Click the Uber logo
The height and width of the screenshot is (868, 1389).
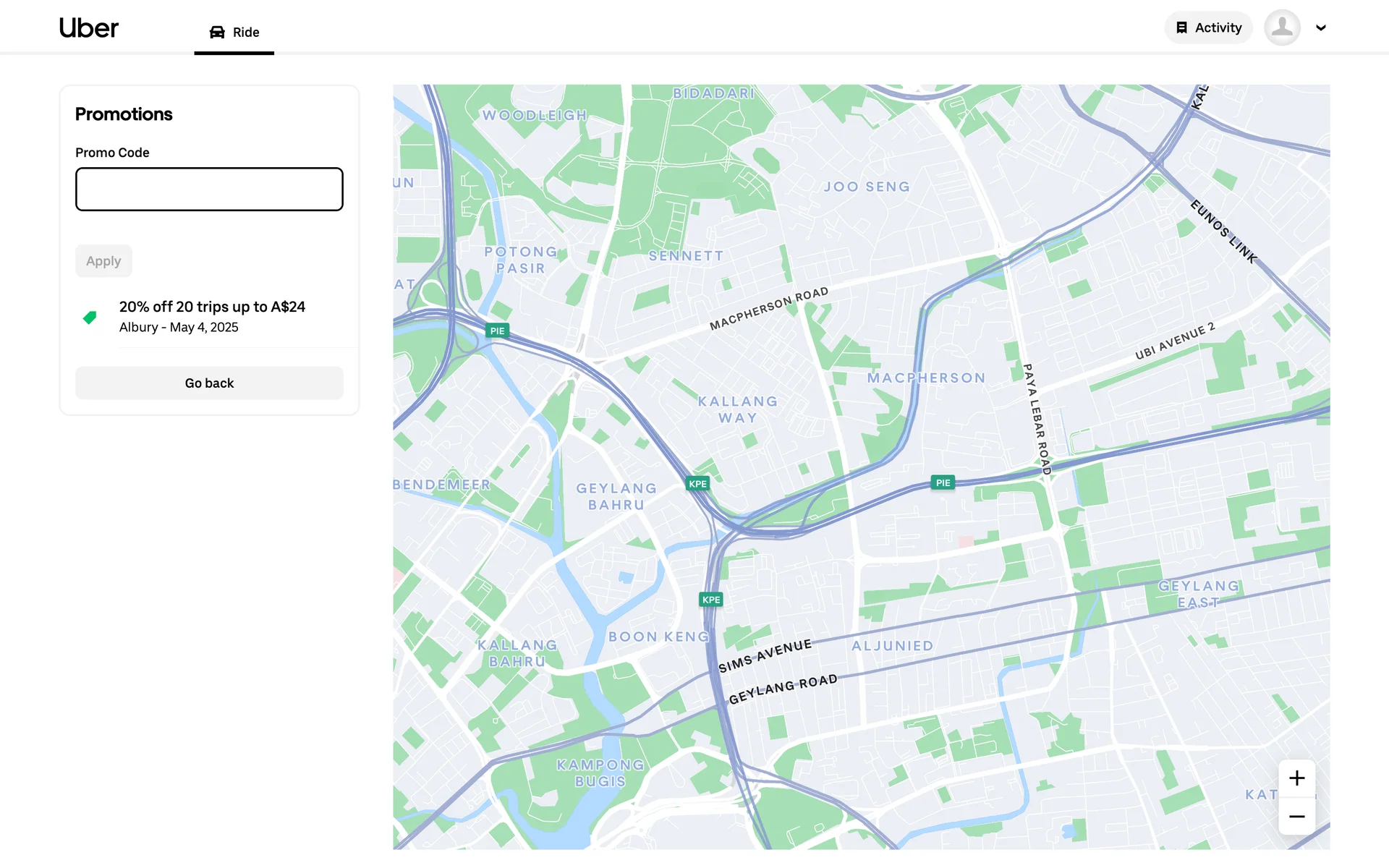click(88, 28)
